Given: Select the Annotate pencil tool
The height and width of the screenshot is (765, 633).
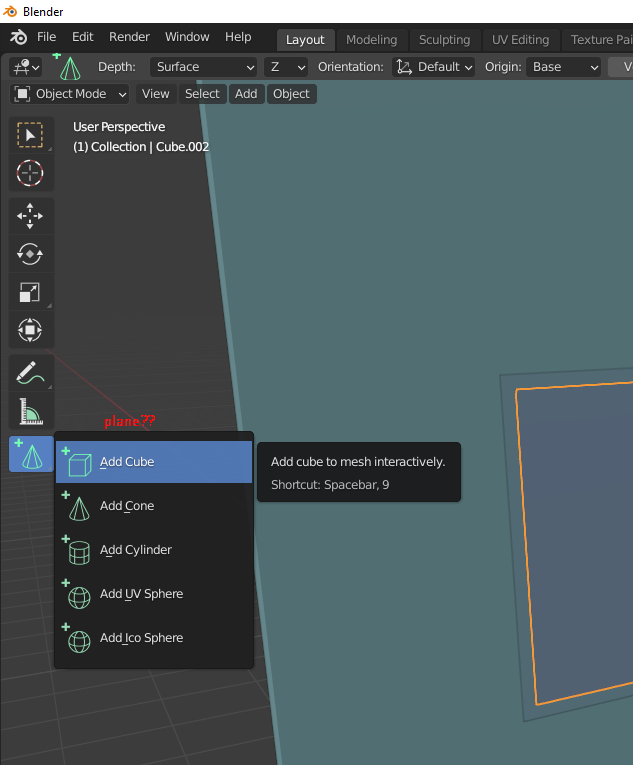Looking at the screenshot, I should coord(31,373).
